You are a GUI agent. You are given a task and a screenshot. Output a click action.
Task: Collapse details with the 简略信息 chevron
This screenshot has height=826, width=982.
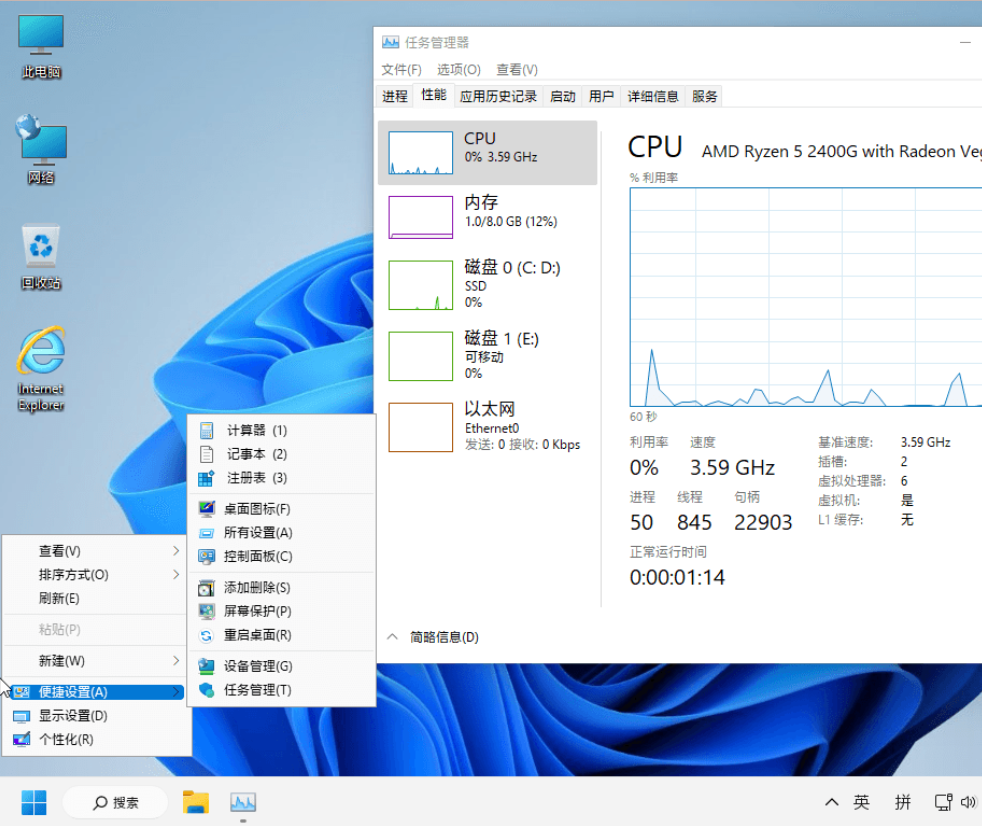tap(393, 637)
